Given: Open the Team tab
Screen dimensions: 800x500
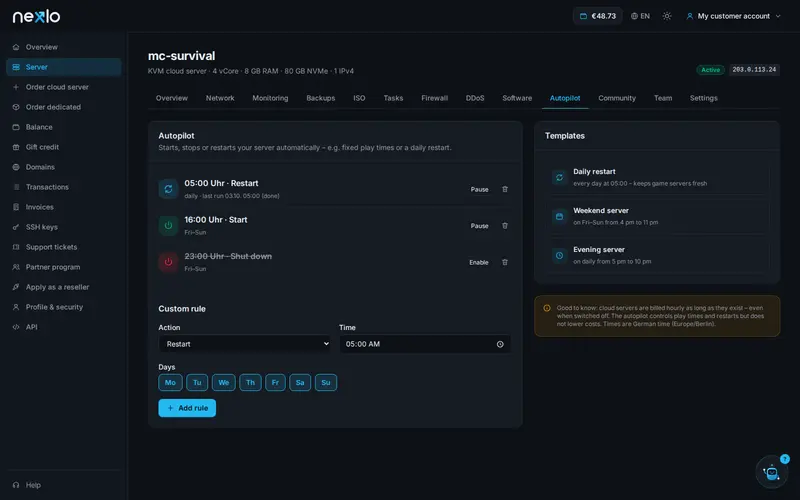Looking at the screenshot, I should click(663, 98).
